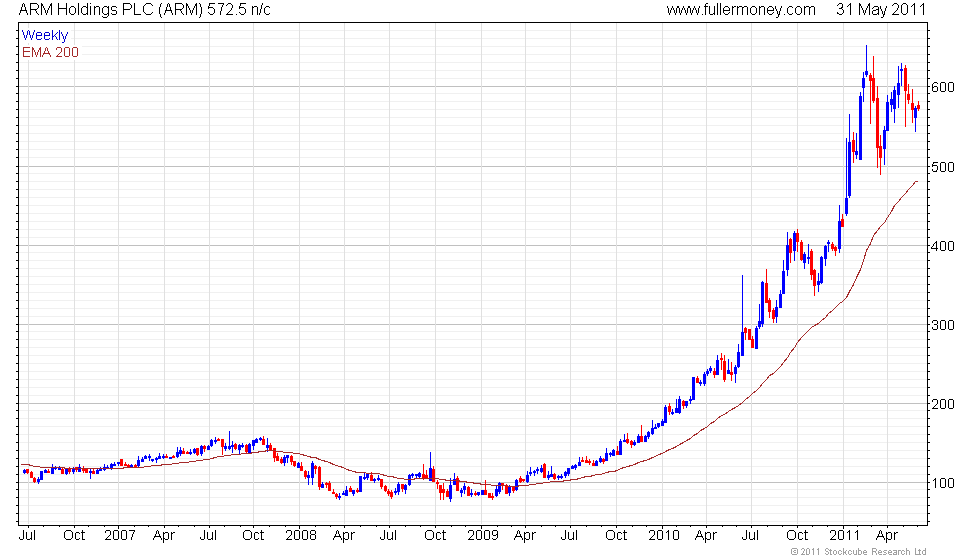Click the first Jul label on time axis
Viewport: 980px width, 560px height.
point(28,536)
